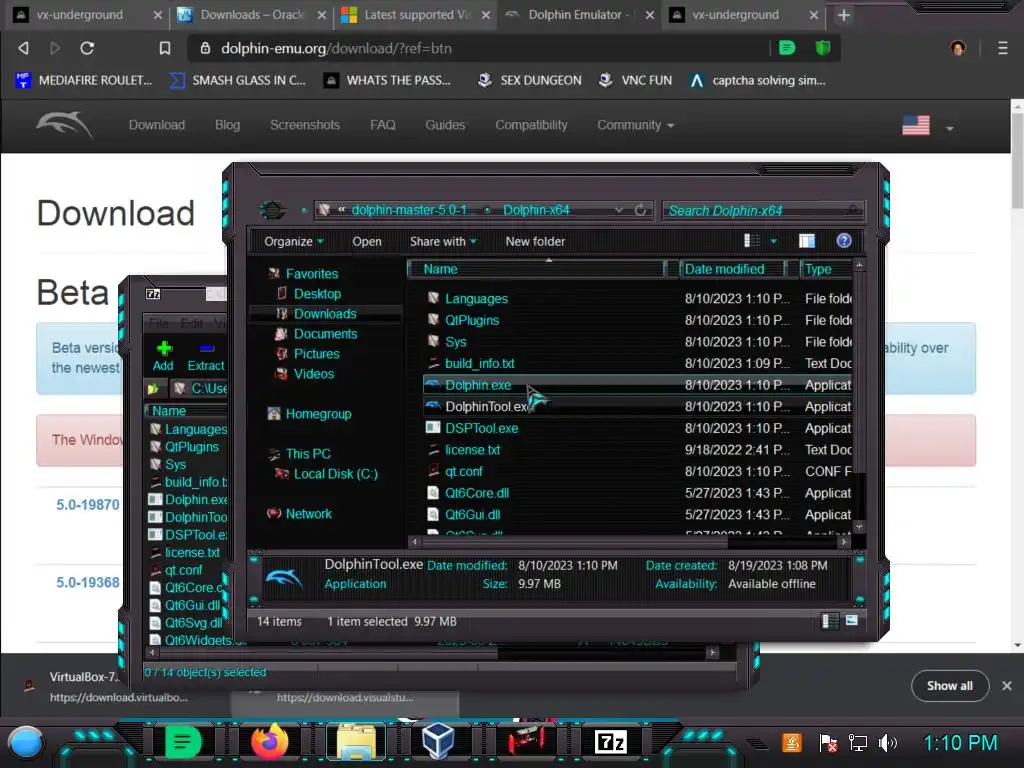This screenshot has width=1024, height=768.
Task: Expand the Community dropdown on website
Action: pos(635,125)
